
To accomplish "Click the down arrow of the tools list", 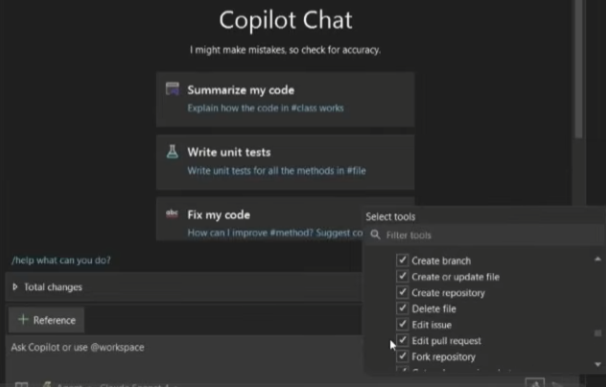I will pyautogui.click(x=598, y=364).
